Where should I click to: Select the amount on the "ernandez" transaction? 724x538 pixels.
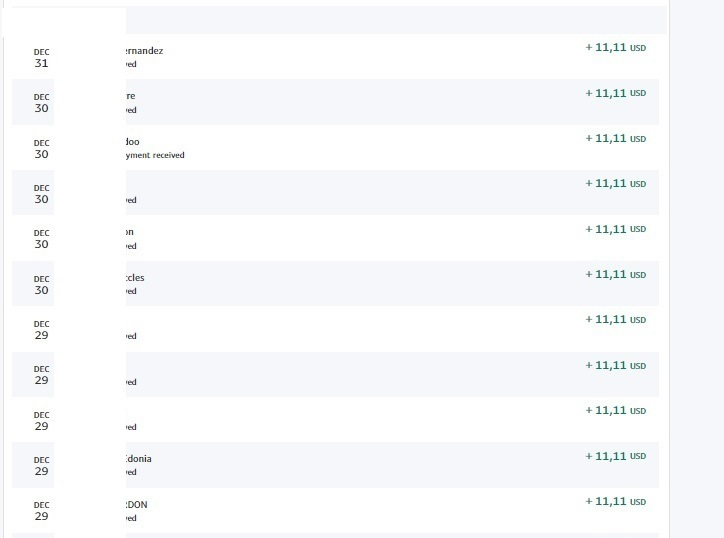(615, 47)
